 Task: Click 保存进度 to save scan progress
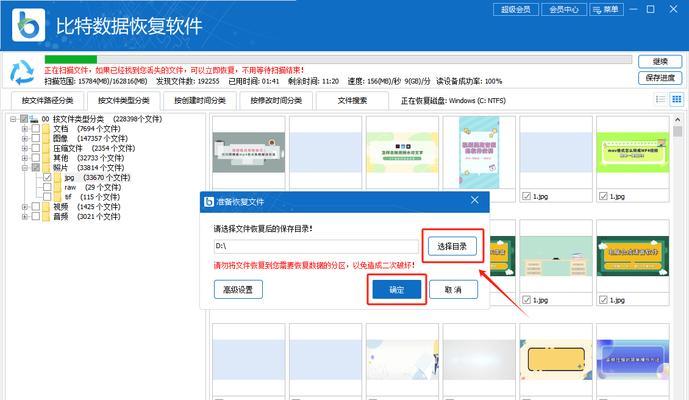[x=660, y=78]
